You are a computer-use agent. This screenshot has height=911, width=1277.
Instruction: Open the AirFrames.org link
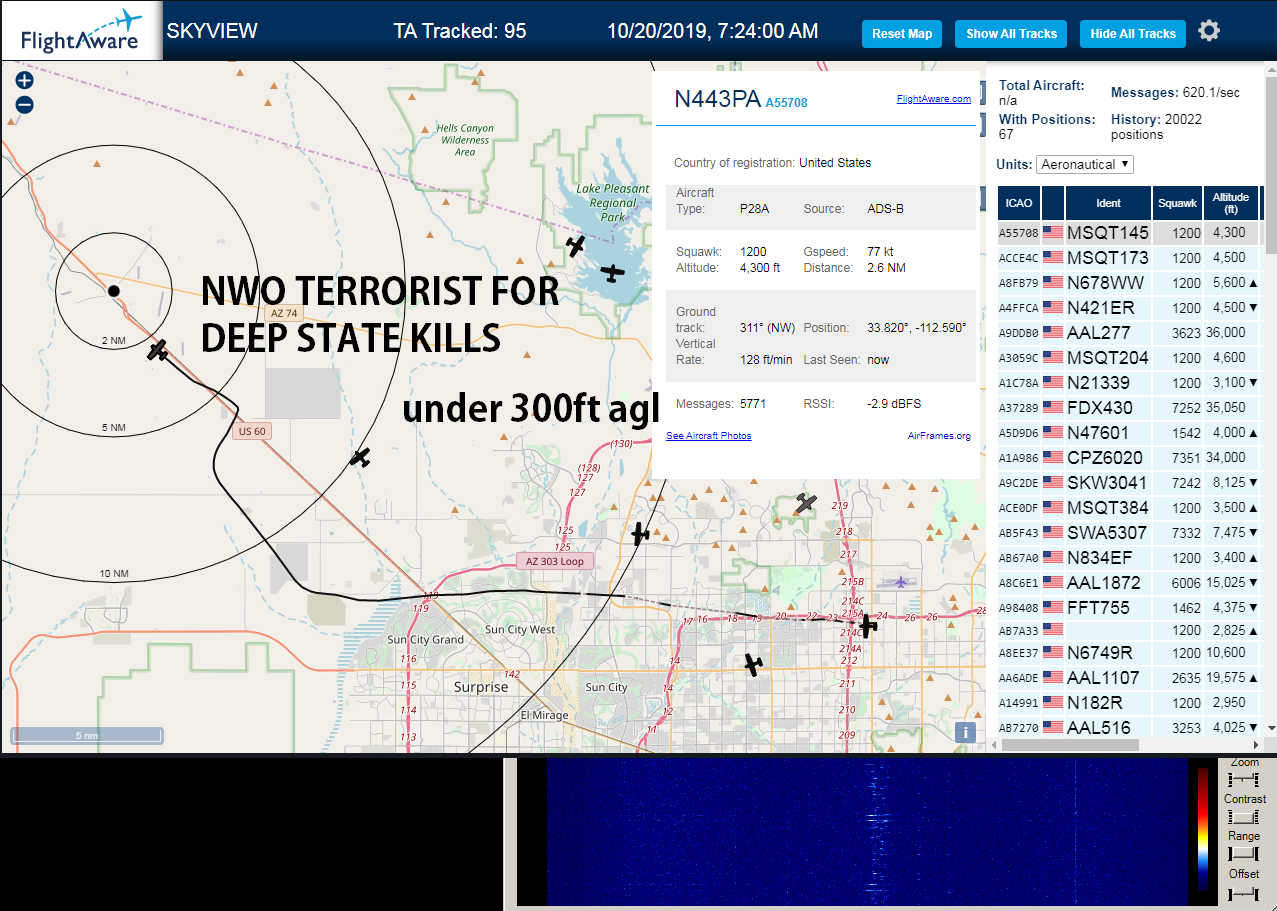click(x=939, y=436)
